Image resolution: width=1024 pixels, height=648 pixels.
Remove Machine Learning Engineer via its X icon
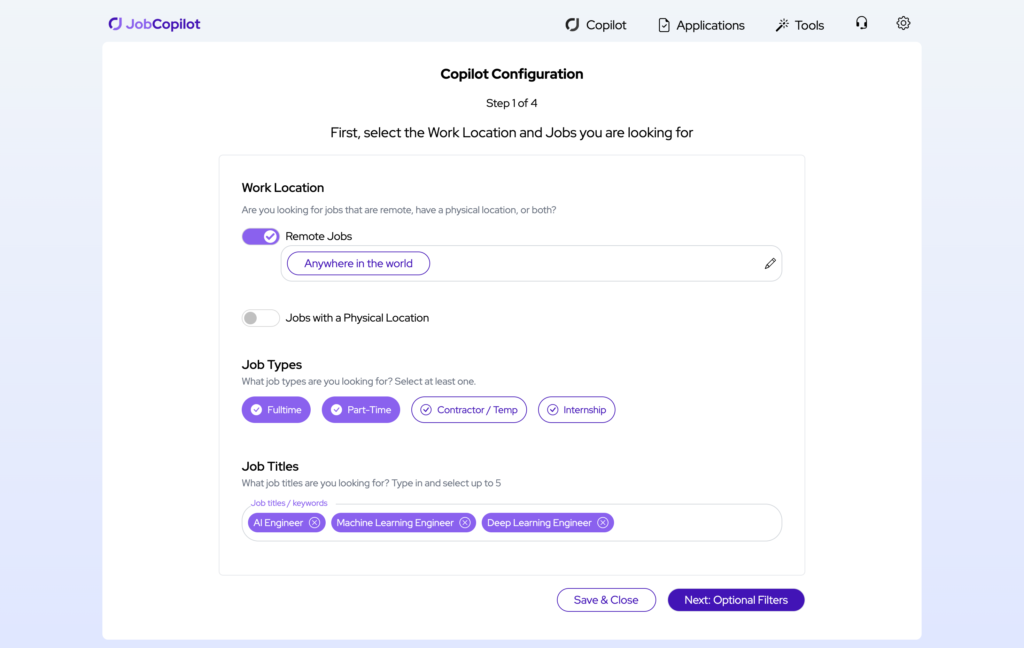tap(464, 522)
